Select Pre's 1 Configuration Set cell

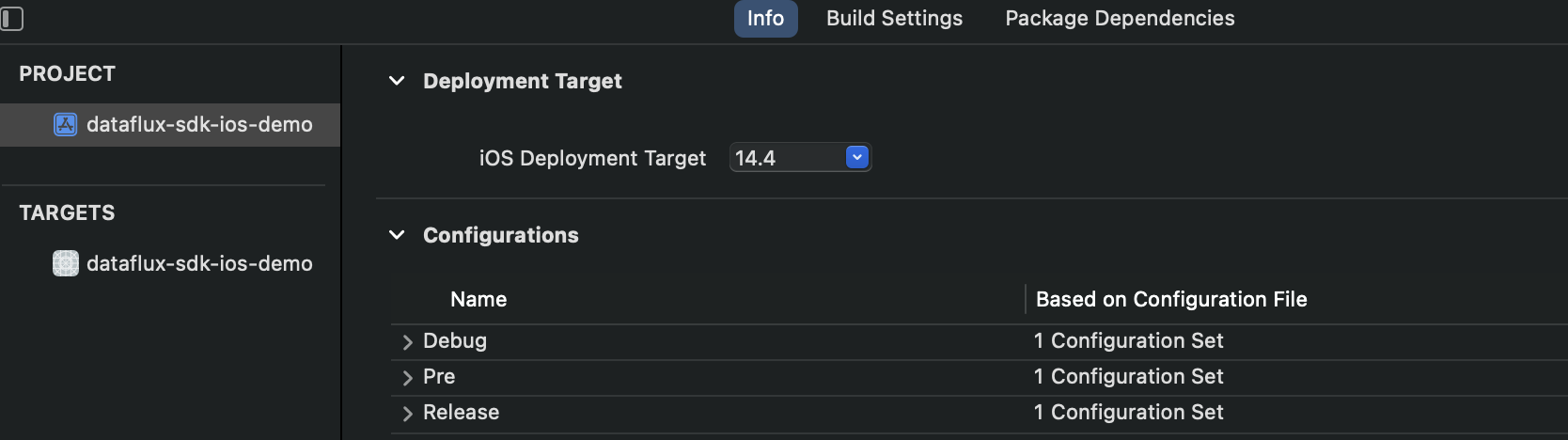pyautogui.click(x=1129, y=376)
